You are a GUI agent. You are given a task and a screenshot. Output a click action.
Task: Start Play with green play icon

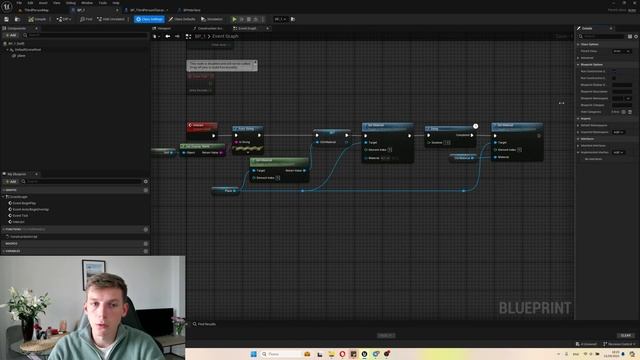coord(234,19)
